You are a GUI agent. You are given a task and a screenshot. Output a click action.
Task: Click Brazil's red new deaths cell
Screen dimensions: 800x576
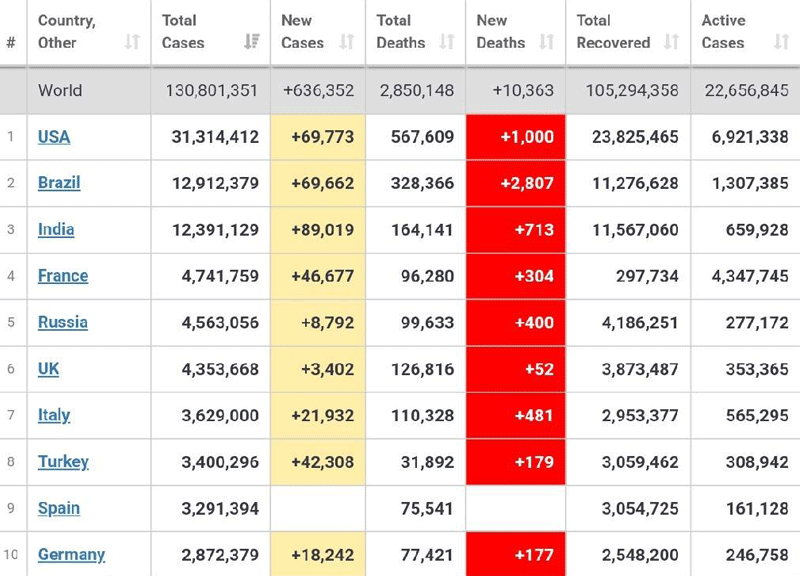[x=515, y=183]
